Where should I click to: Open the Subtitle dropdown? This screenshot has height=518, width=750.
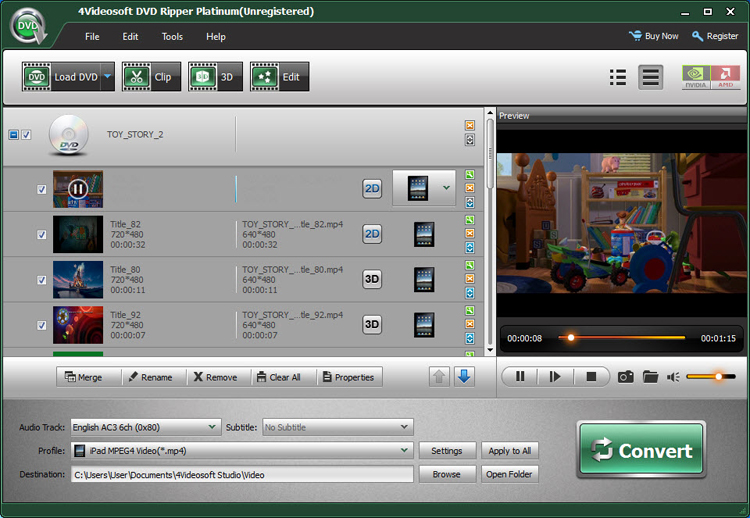pyautogui.click(x=338, y=427)
